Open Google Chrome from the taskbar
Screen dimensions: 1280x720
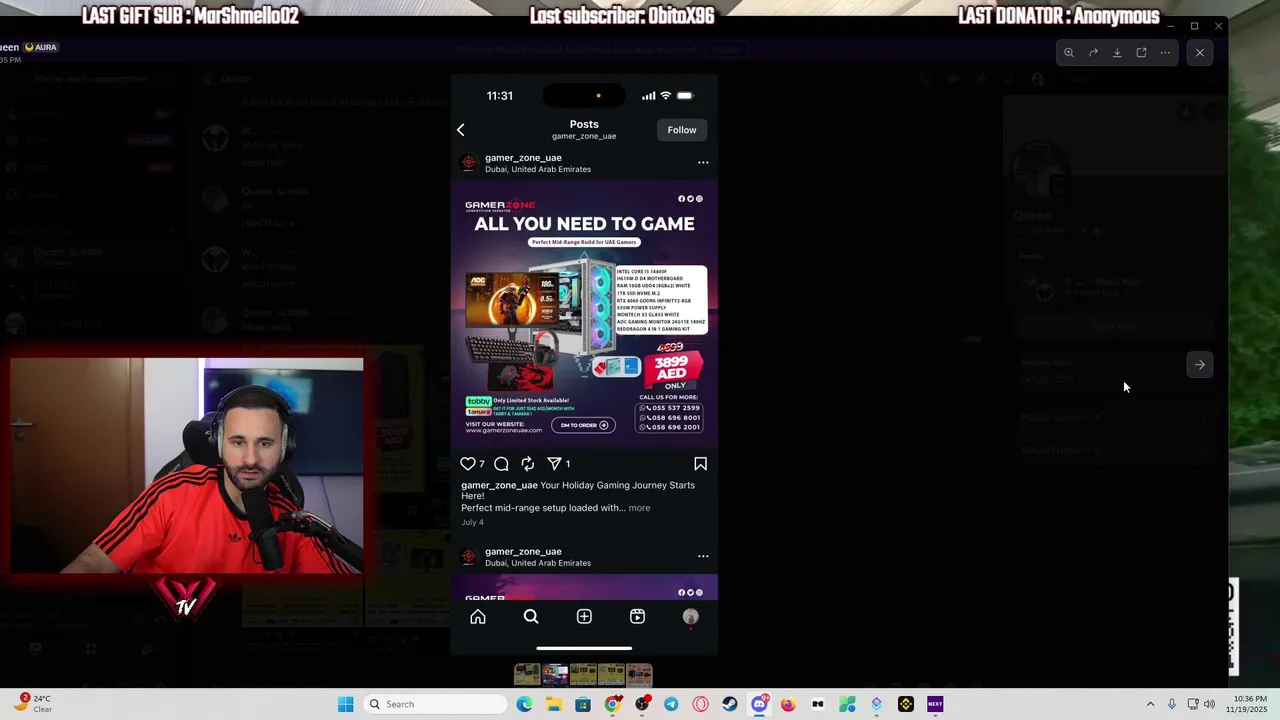click(x=612, y=704)
